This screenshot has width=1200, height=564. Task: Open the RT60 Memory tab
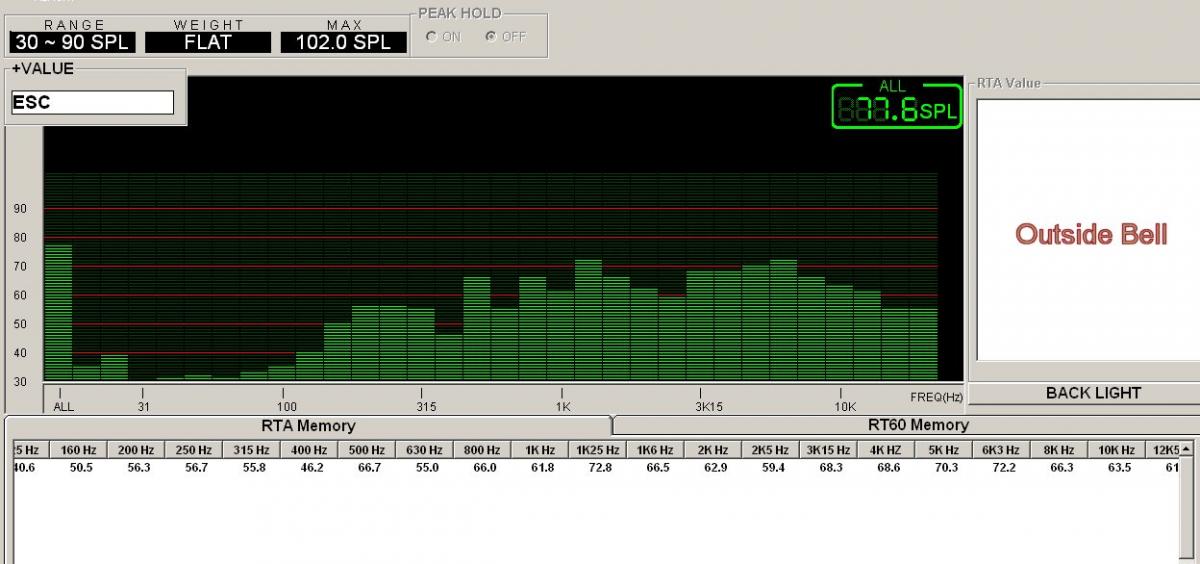pos(904,426)
